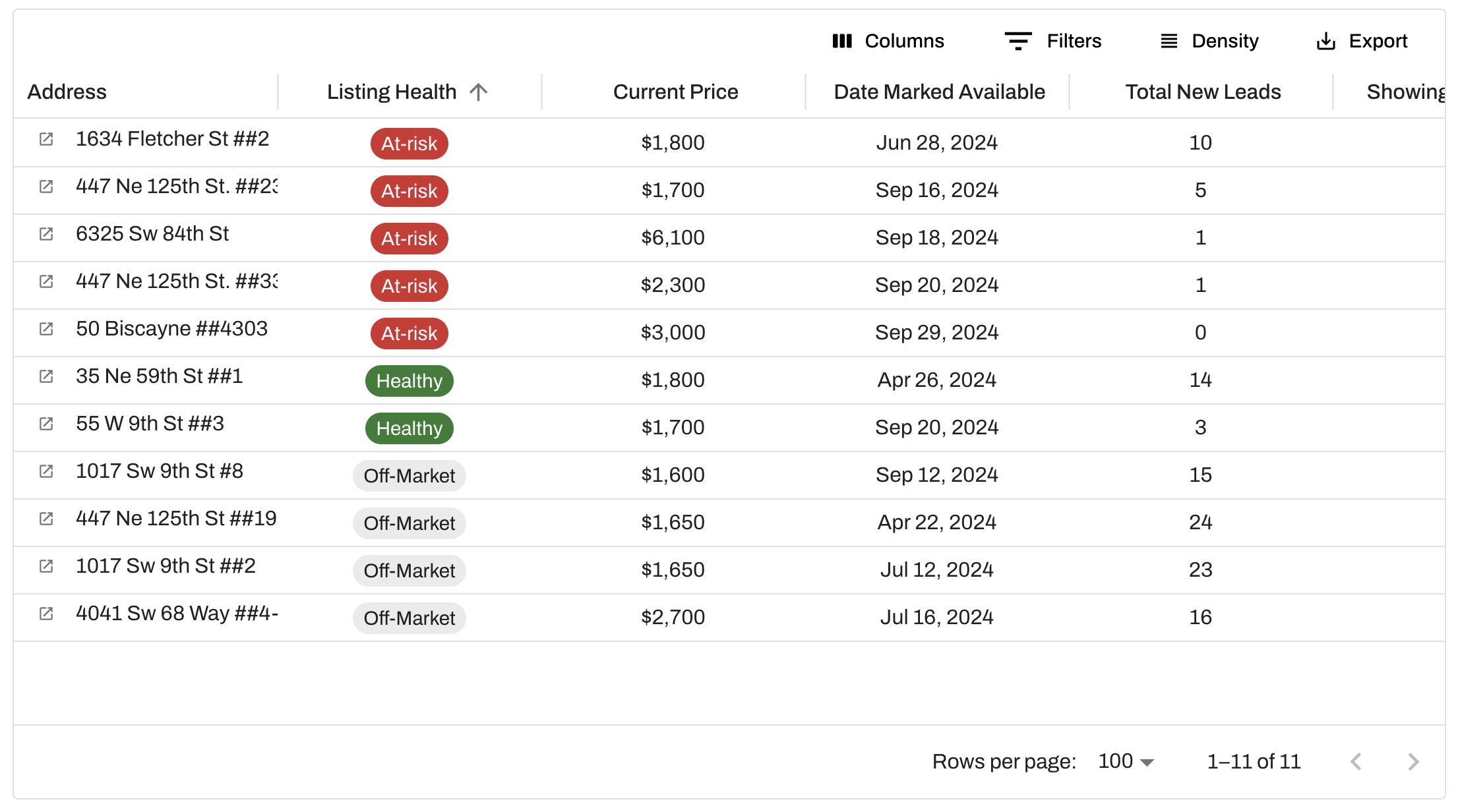Click Off-Market badge for 1017 Sw 9th St #8
The height and width of the screenshot is (812, 1460).
[410, 475]
